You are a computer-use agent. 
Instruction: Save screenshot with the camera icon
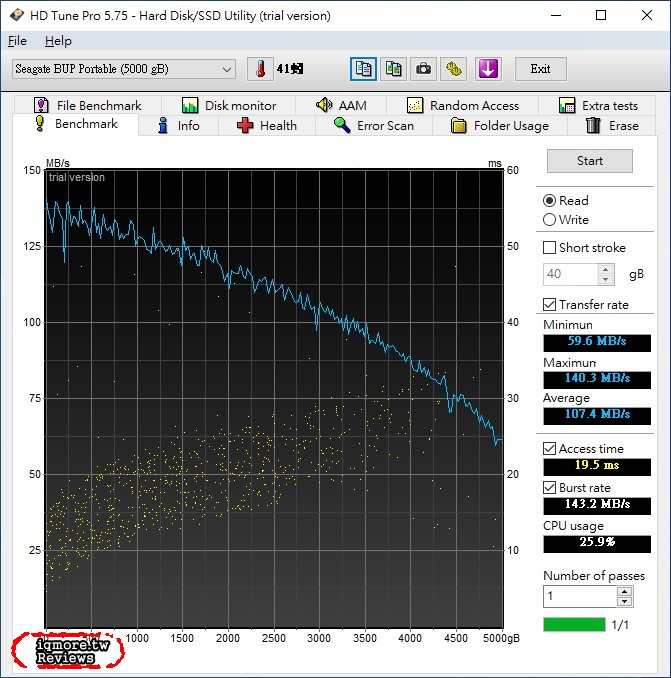tap(424, 69)
